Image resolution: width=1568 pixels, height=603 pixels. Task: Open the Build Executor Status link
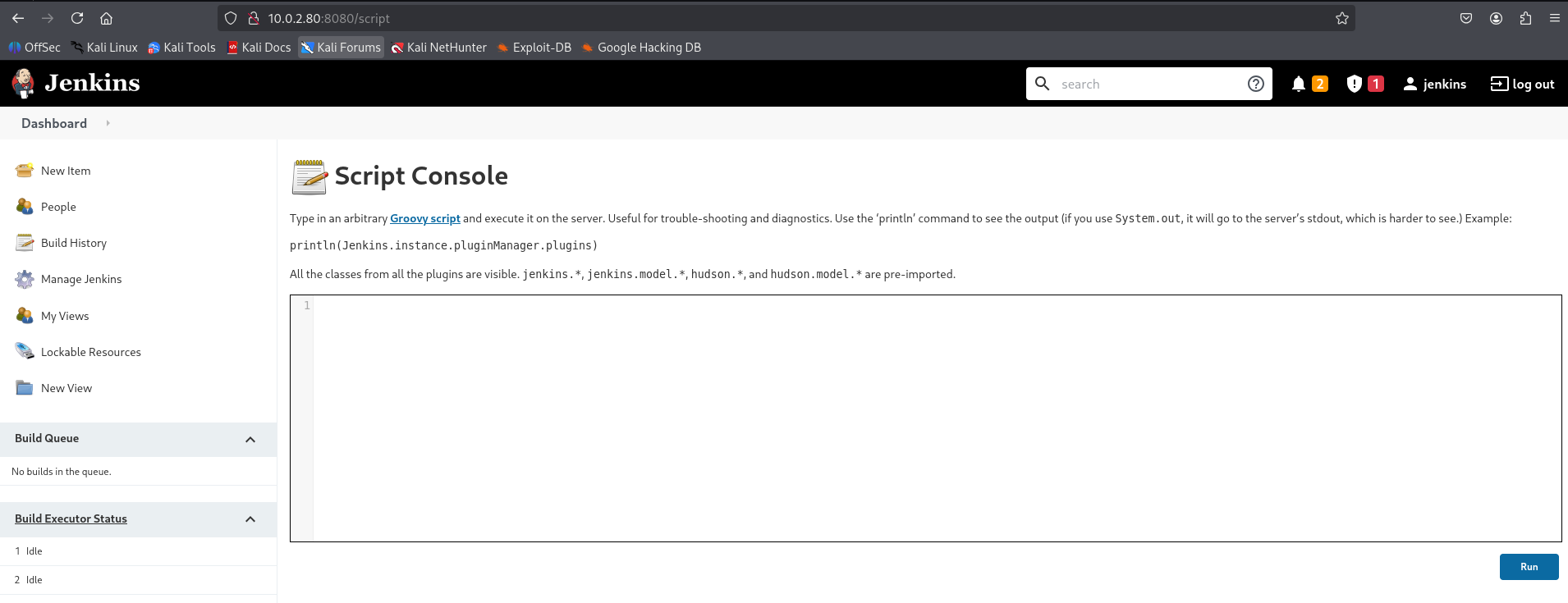pos(71,518)
